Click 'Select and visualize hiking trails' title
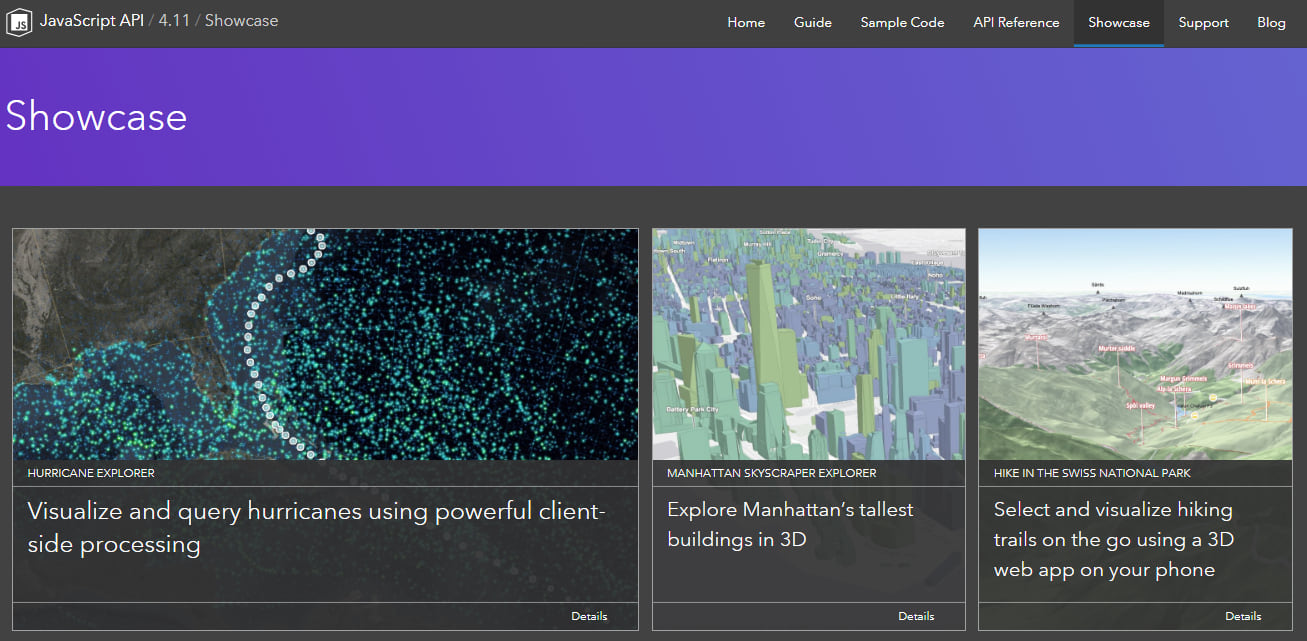The width and height of the screenshot is (1307, 641). tap(1114, 540)
